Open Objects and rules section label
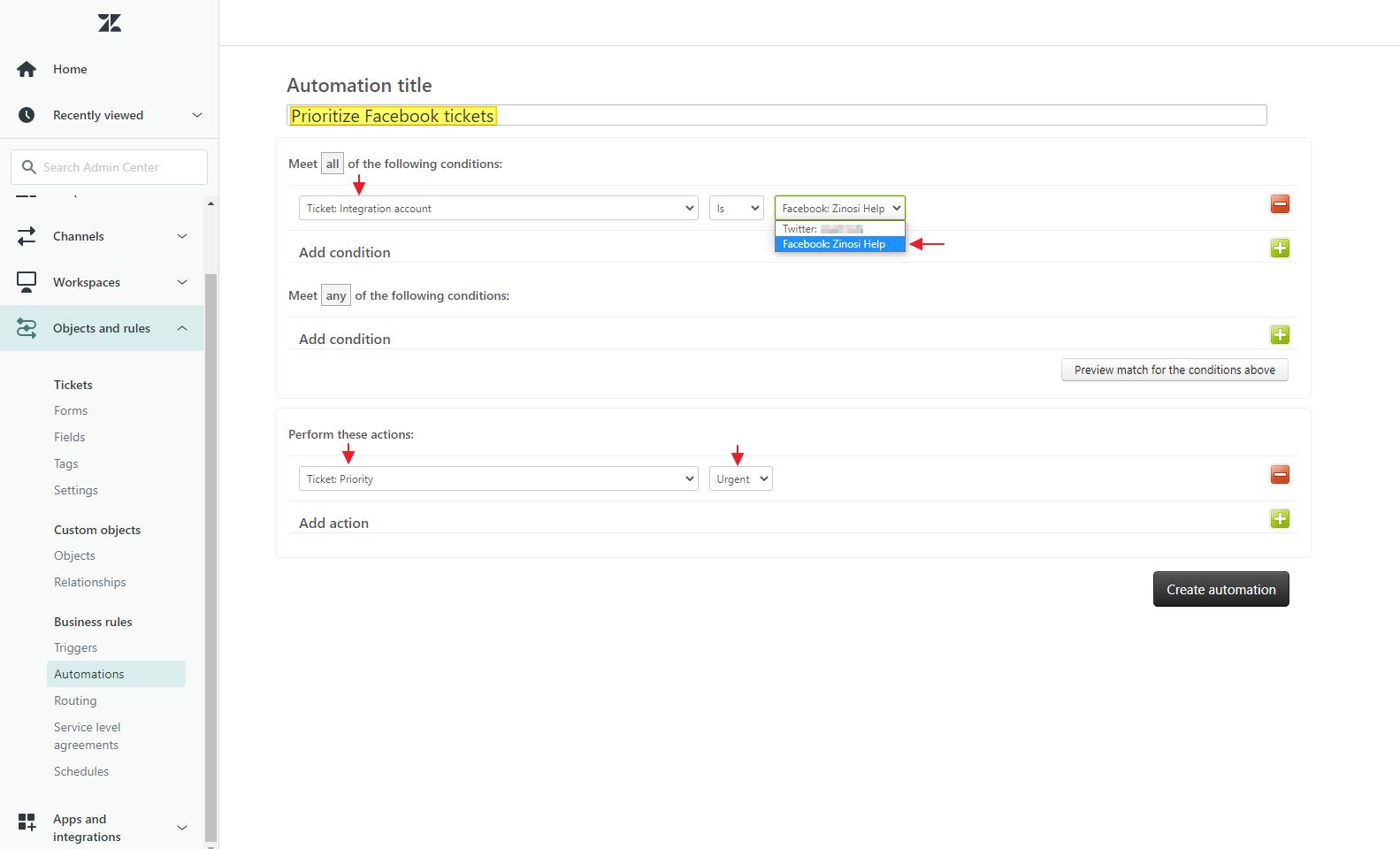The image size is (1400, 849). pyautogui.click(x=102, y=328)
